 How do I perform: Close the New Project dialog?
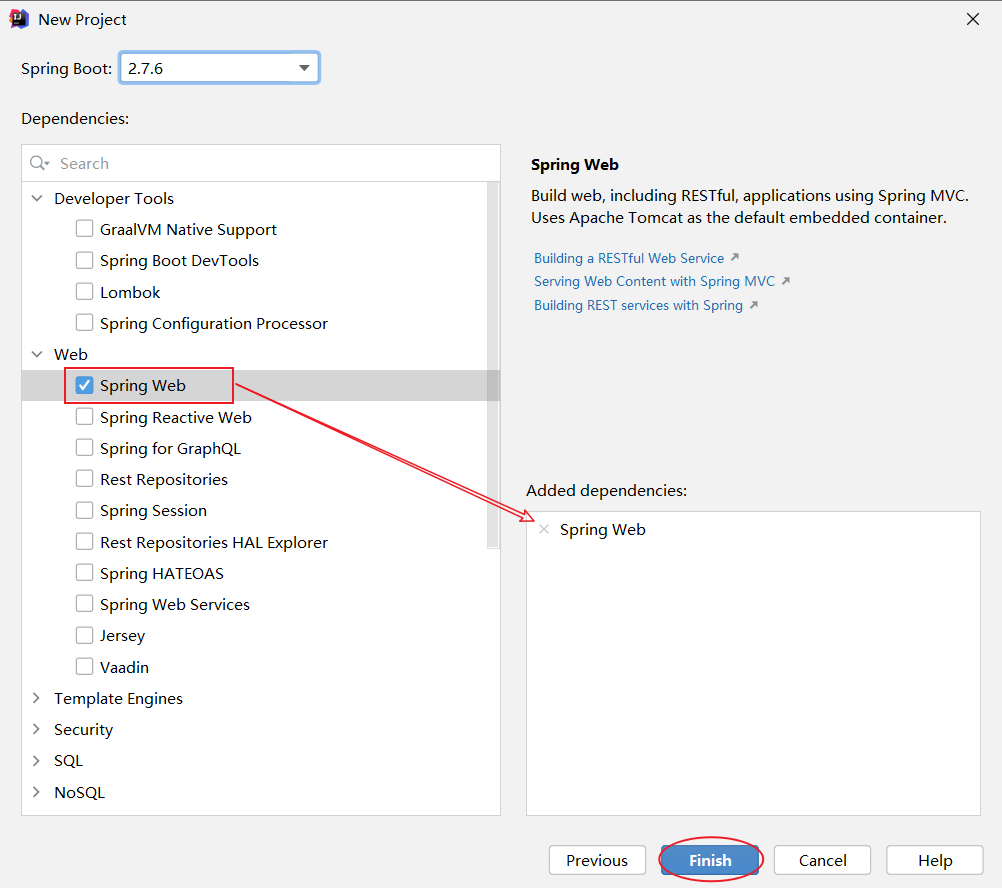pos(973,19)
